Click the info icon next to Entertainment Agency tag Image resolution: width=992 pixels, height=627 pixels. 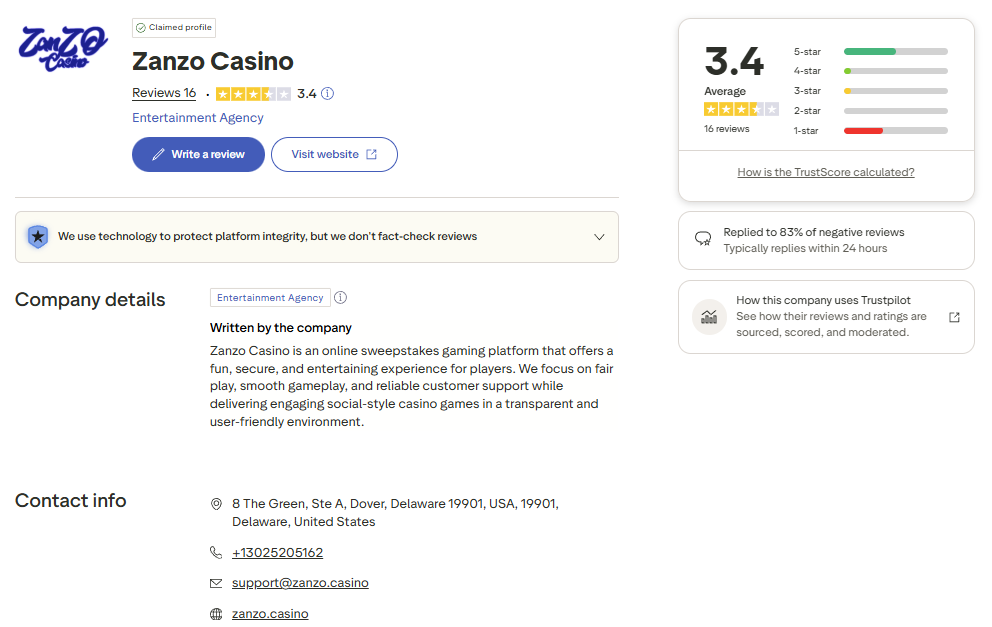click(340, 298)
